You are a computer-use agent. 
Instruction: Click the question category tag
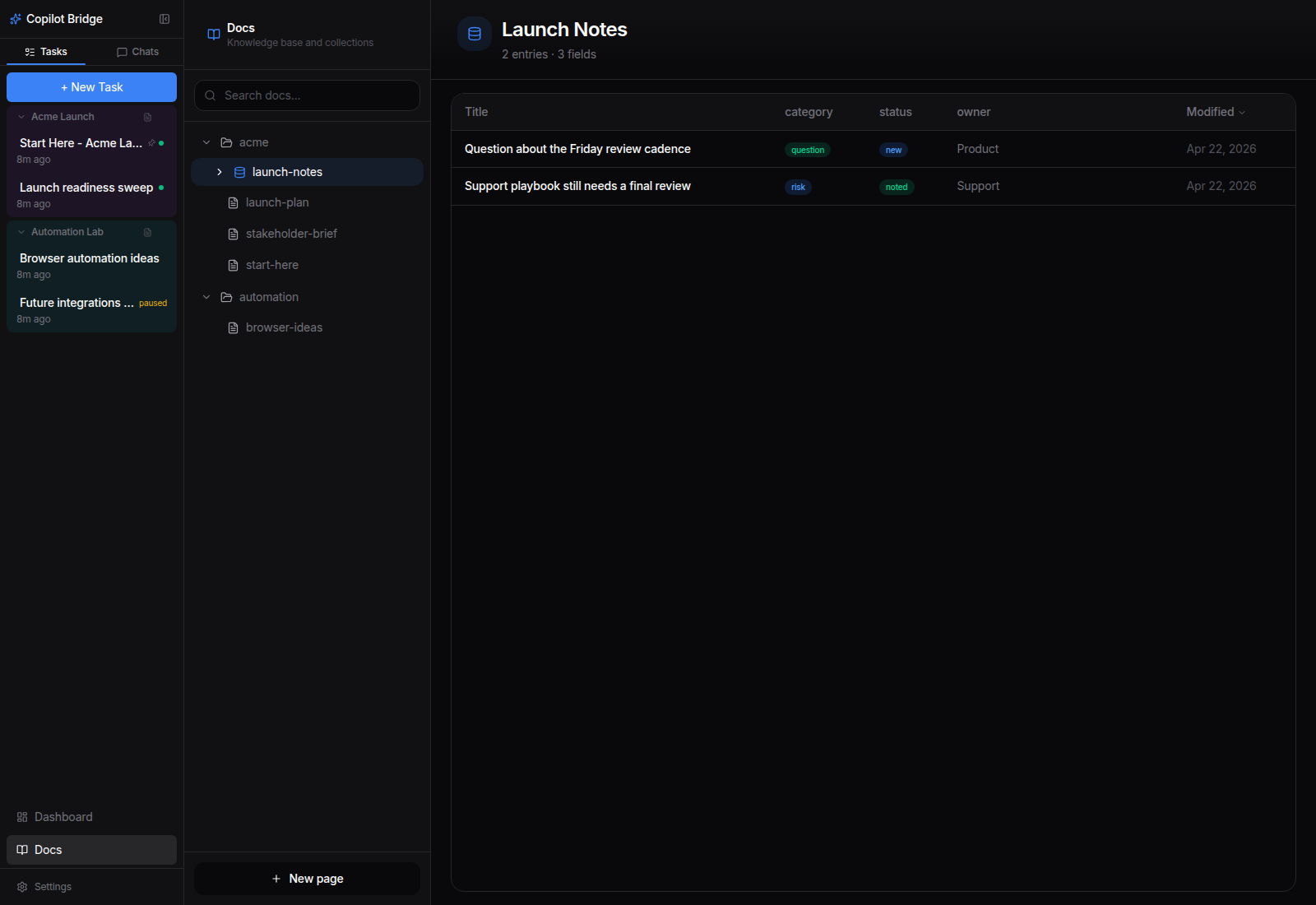(x=808, y=150)
